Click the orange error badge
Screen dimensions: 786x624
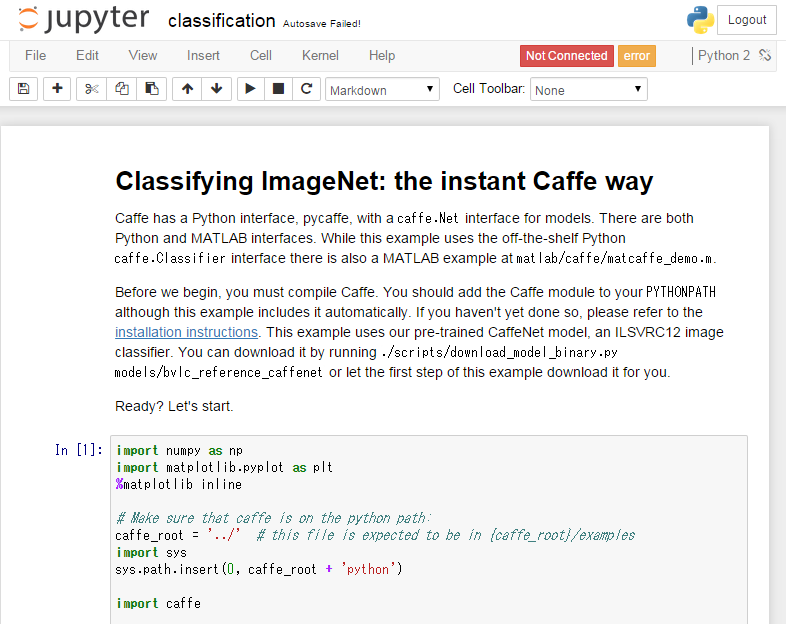[637, 56]
